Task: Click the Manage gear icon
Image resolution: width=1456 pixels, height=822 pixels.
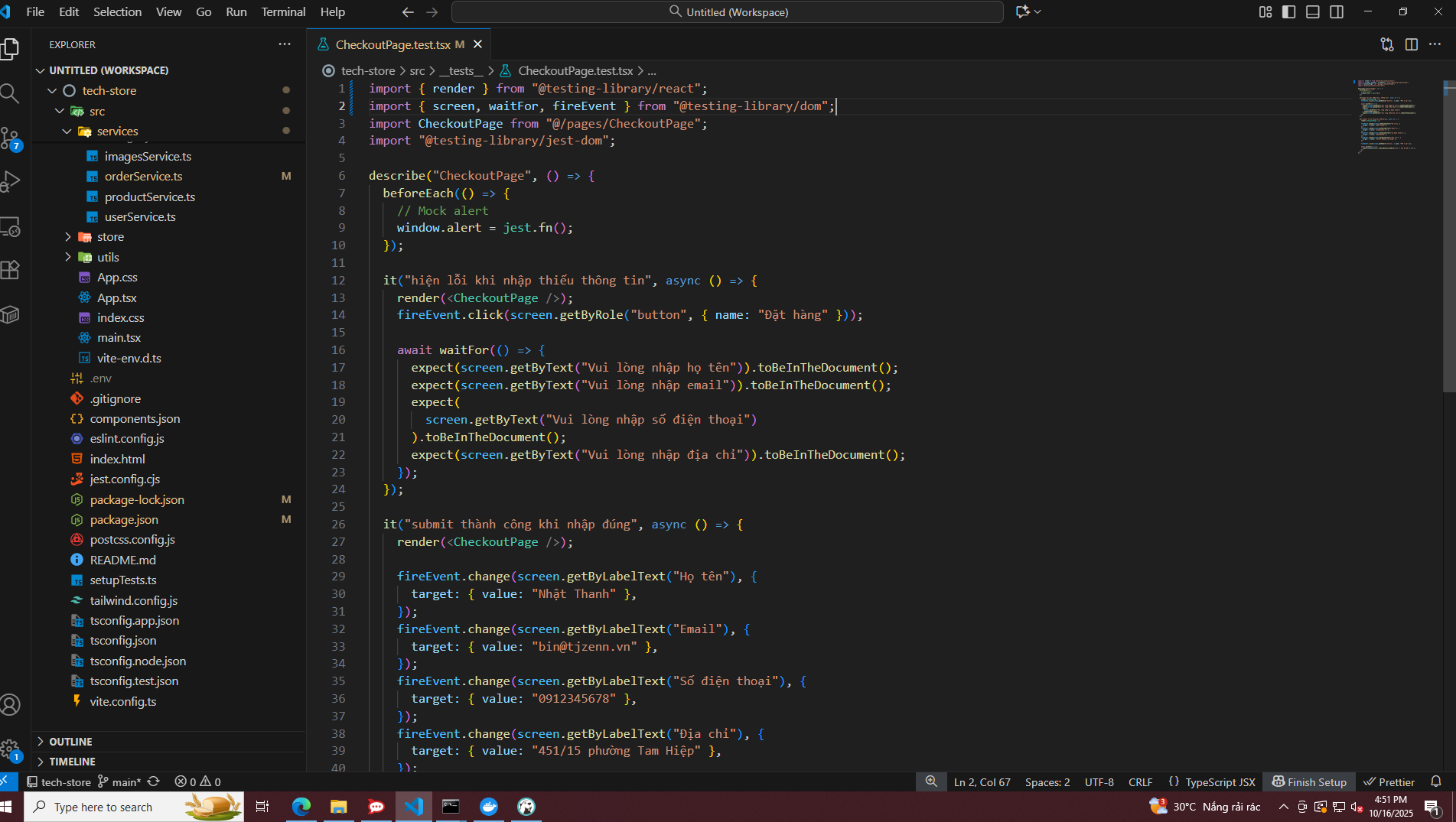Action: tap(11, 749)
